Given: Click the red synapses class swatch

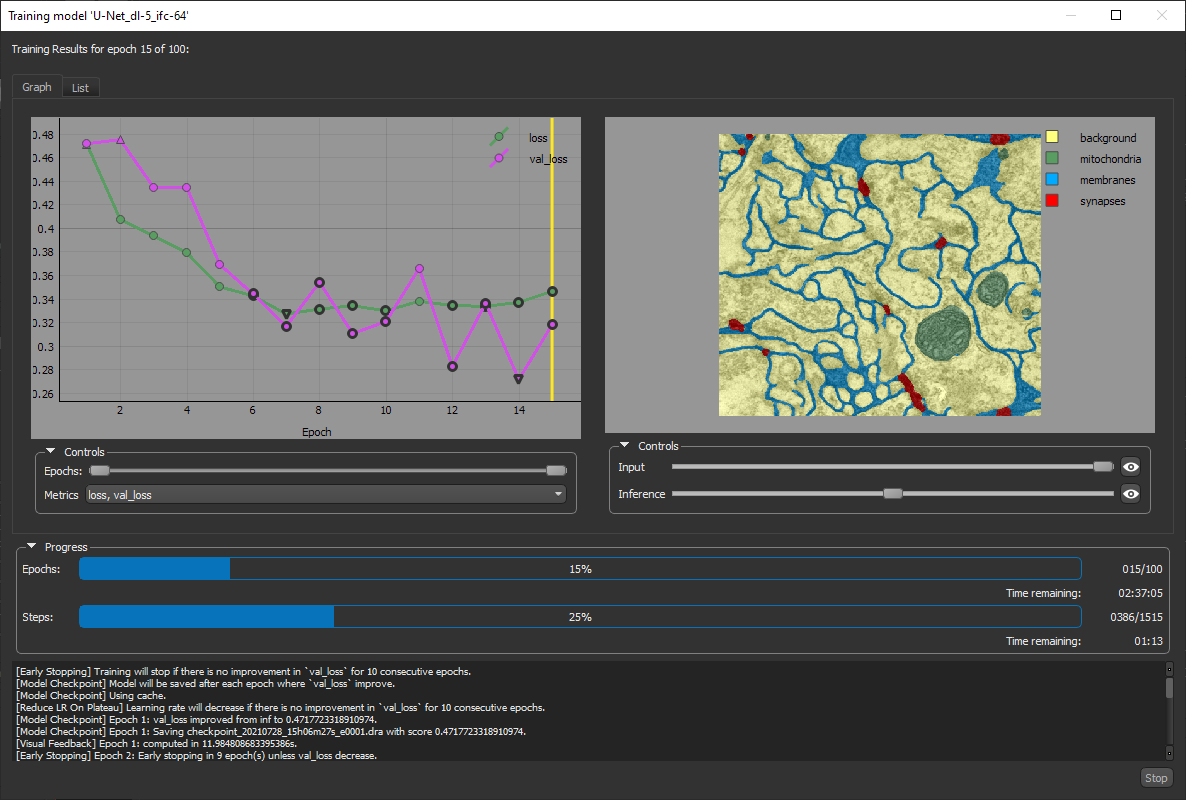Looking at the screenshot, I should click(x=1051, y=201).
